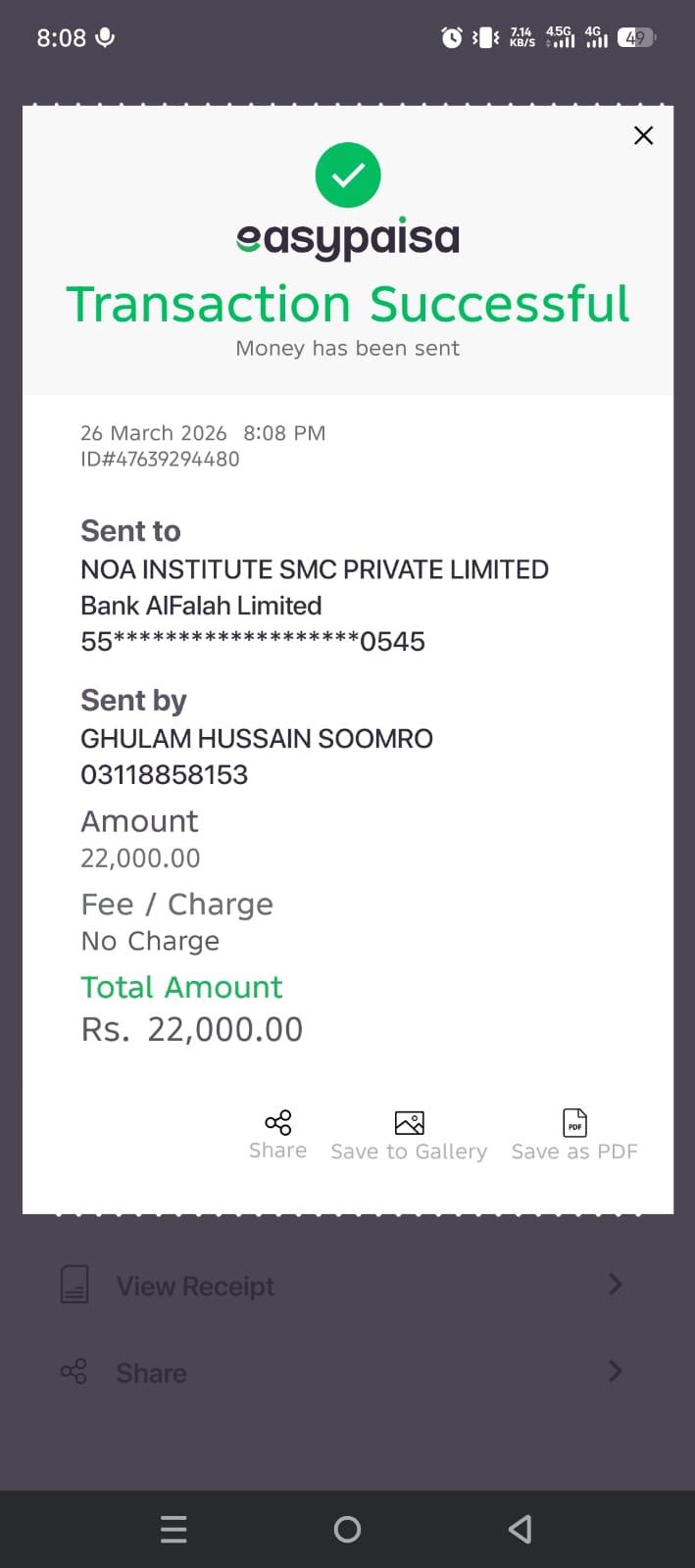Expand the bottom Share row chevron arrow
This screenshot has width=695, height=1568.
[x=615, y=1370]
